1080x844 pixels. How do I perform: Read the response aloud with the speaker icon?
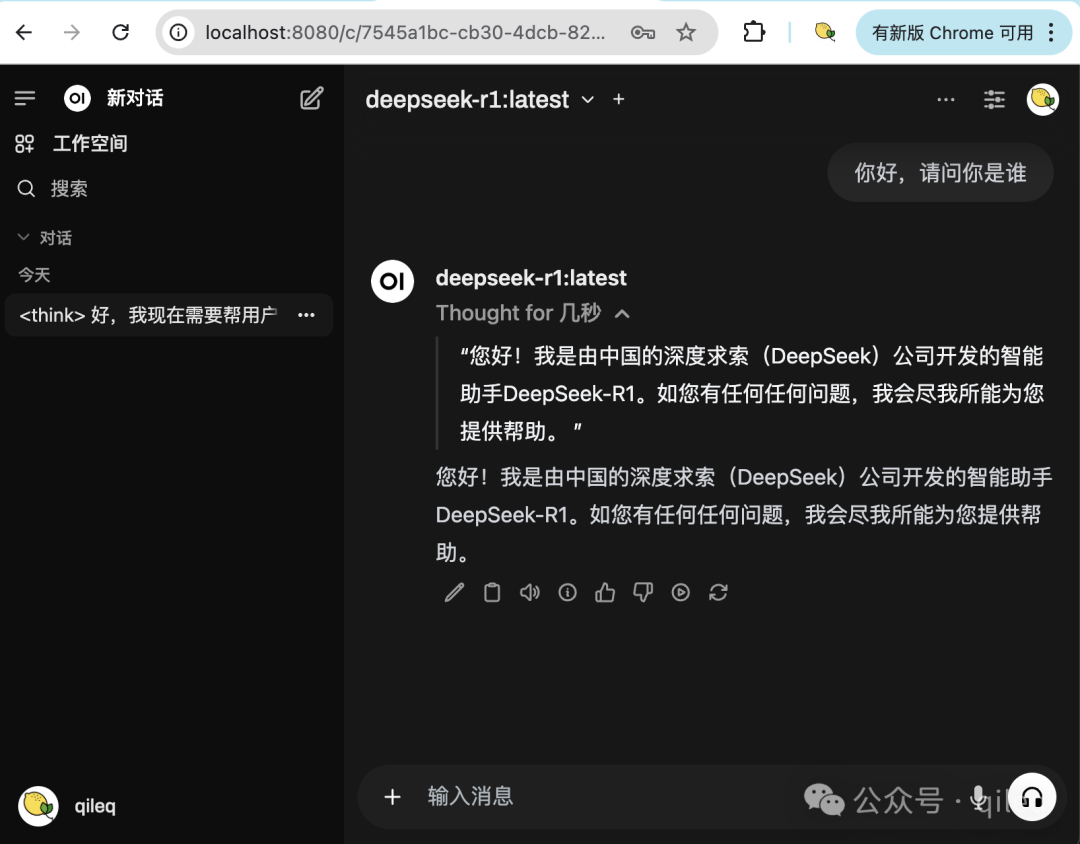point(530,593)
